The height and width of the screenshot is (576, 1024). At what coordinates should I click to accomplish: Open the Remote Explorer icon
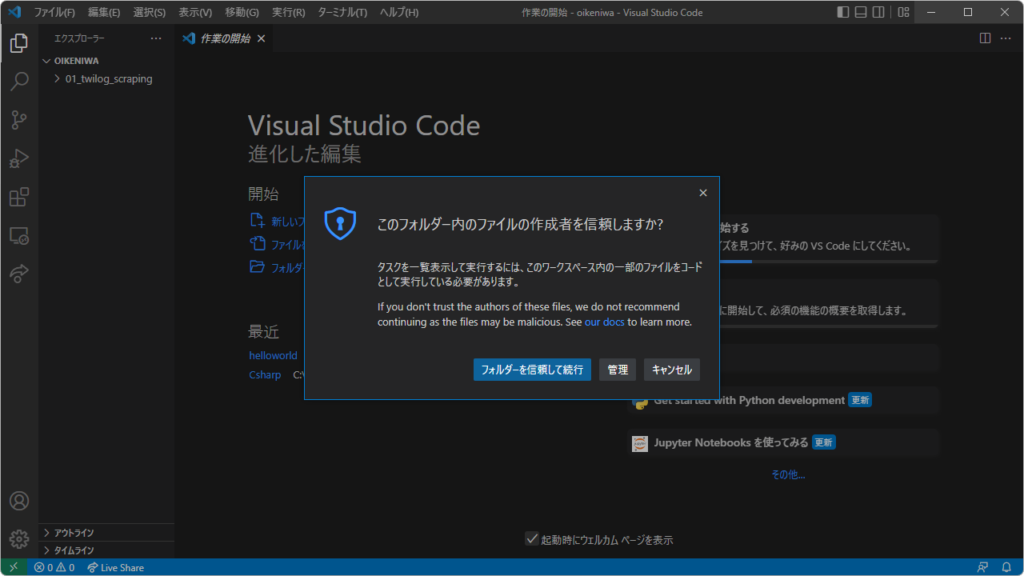[19, 236]
